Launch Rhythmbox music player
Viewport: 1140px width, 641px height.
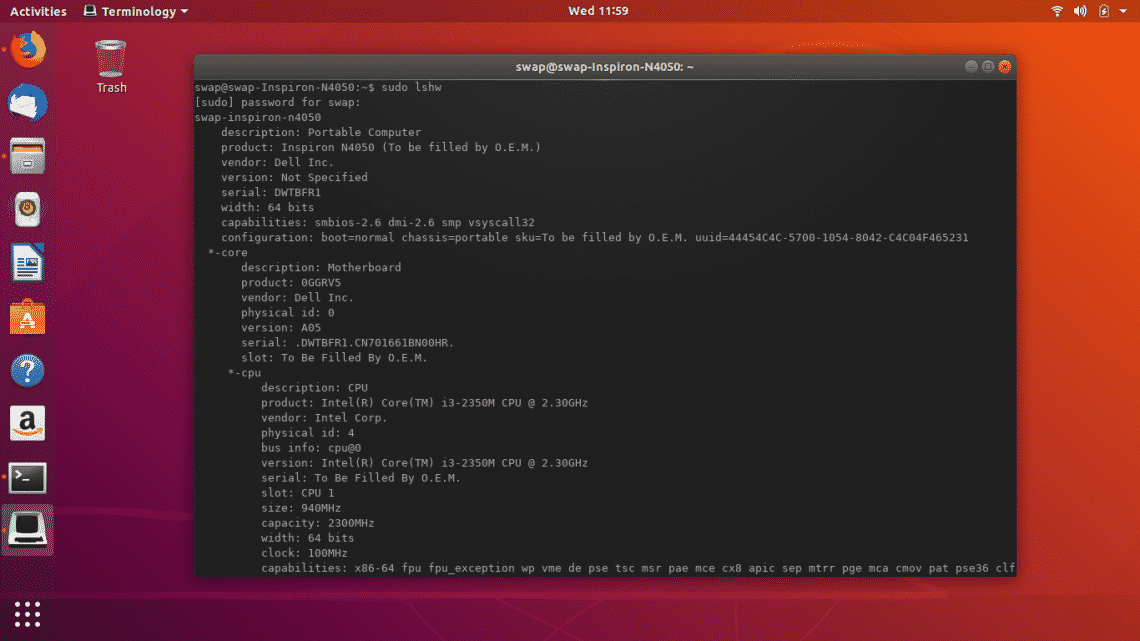click(27, 209)
